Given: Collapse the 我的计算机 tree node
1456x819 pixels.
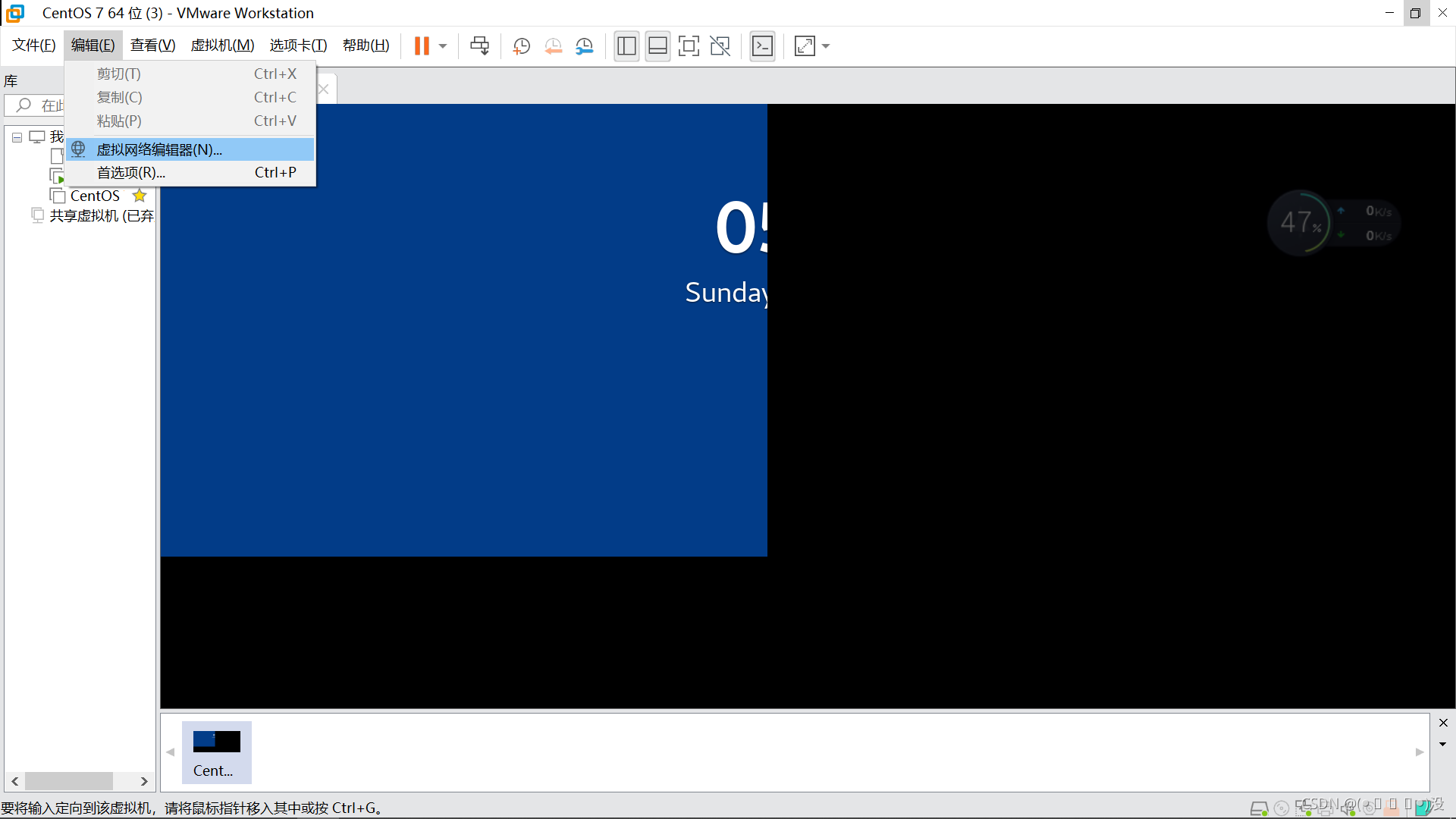Looking at the screenshot, I should 17,137.
